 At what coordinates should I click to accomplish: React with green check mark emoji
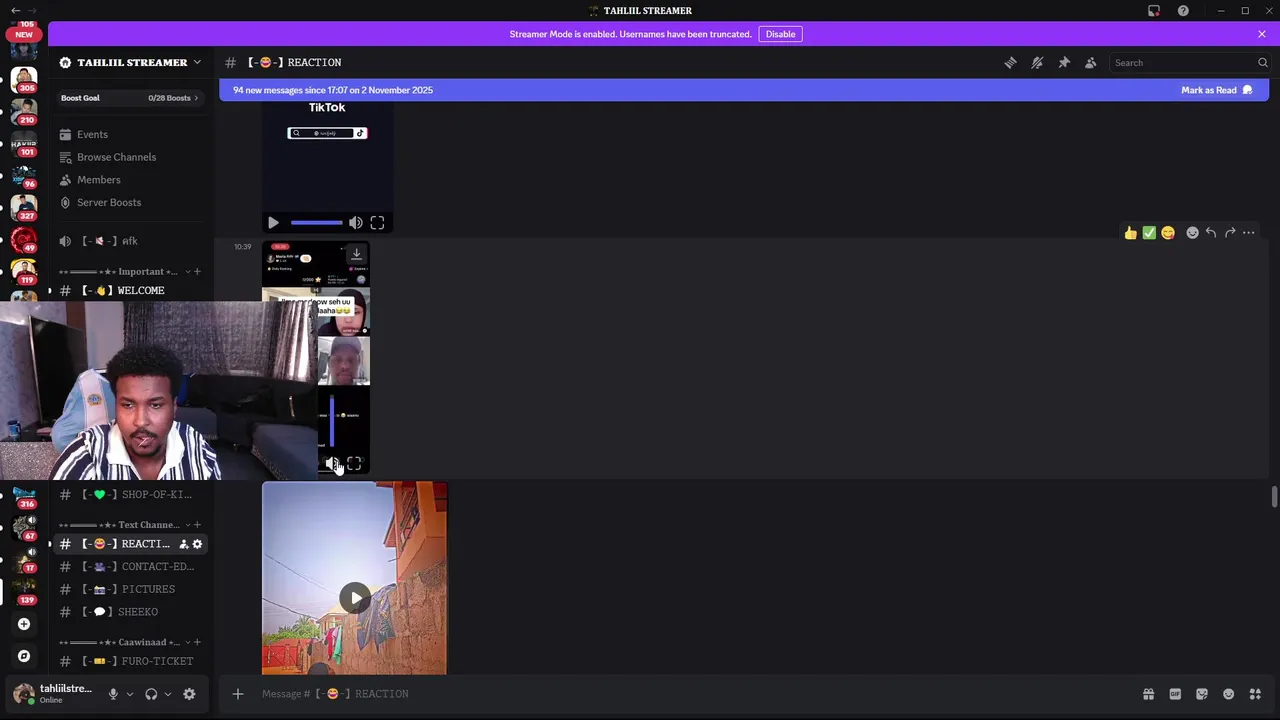pos(1149,233)
